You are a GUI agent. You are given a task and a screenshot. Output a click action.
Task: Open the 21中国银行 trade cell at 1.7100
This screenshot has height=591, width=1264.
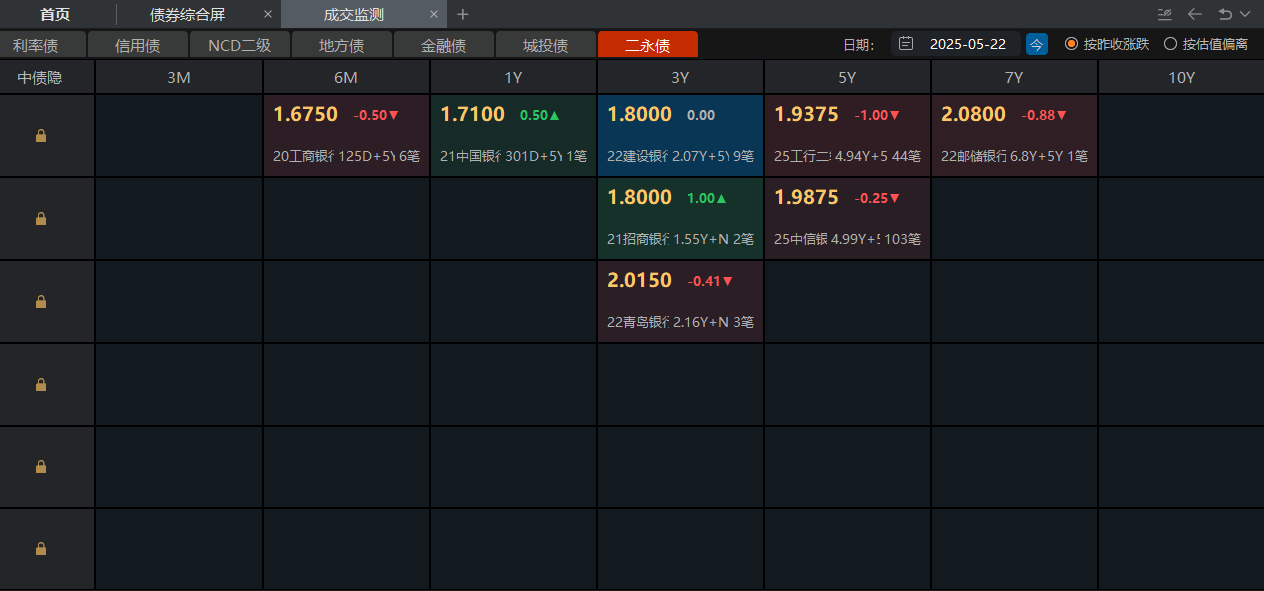[513, 136]
